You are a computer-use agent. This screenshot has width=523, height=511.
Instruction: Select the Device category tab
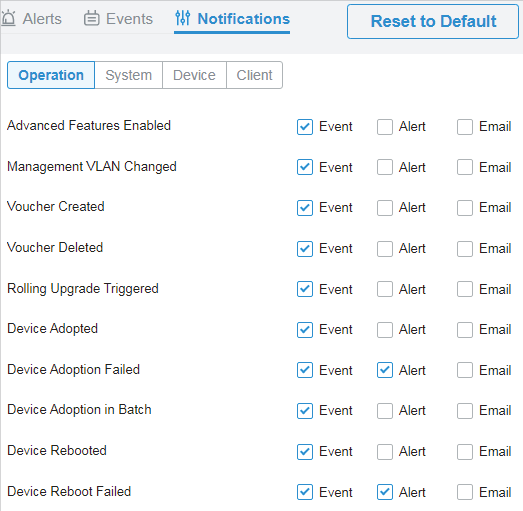coord(194,75)
